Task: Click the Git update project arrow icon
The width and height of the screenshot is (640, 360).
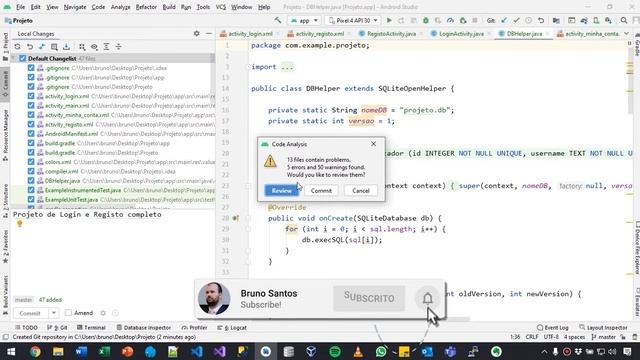Action: tap(504, 20)
